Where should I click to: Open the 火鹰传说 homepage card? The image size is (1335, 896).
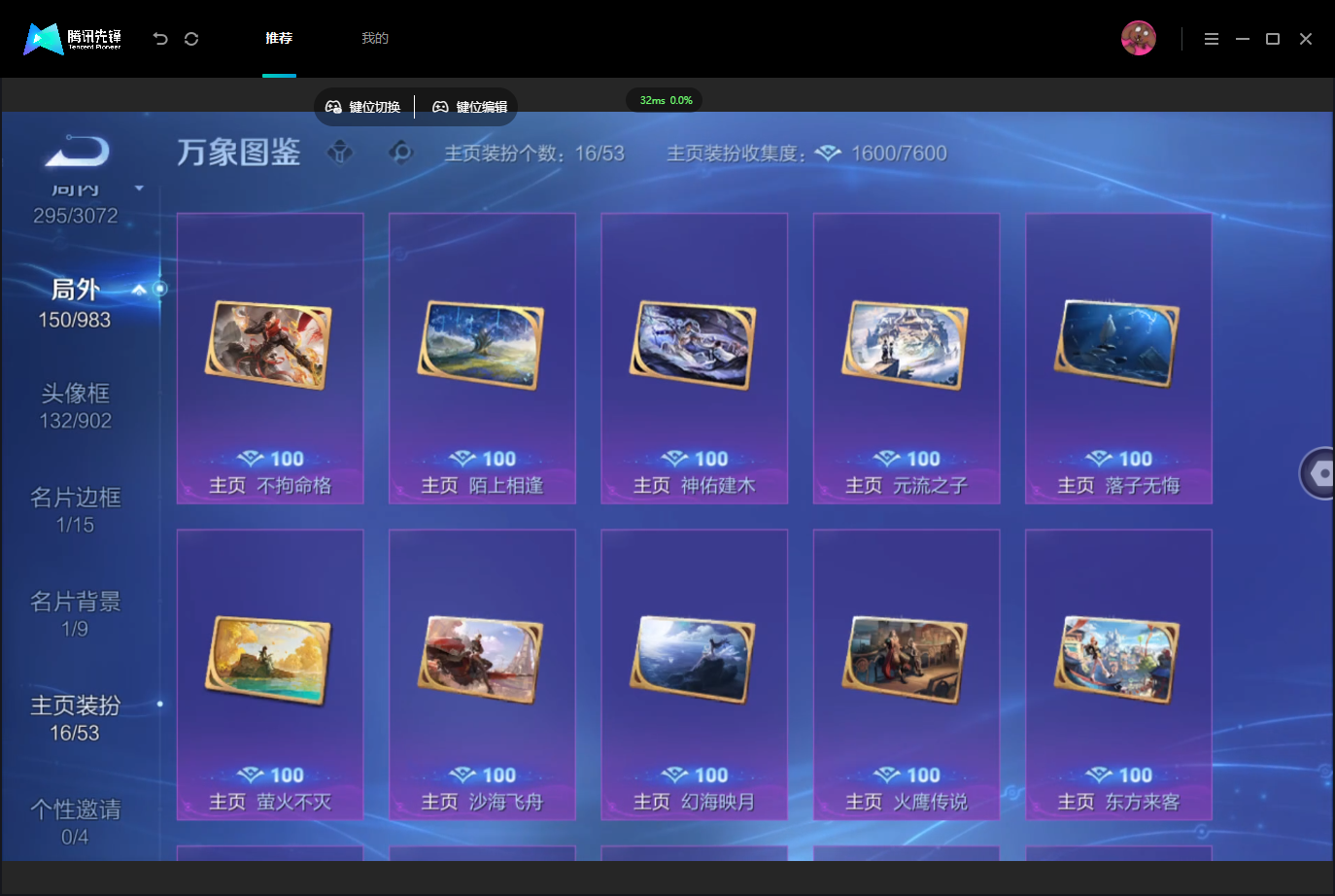tap(907, 674)
